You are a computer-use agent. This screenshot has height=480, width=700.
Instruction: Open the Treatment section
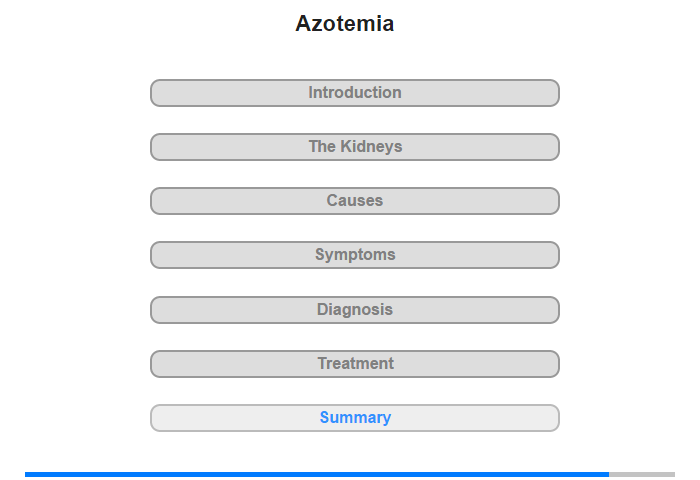pos(355,364)
